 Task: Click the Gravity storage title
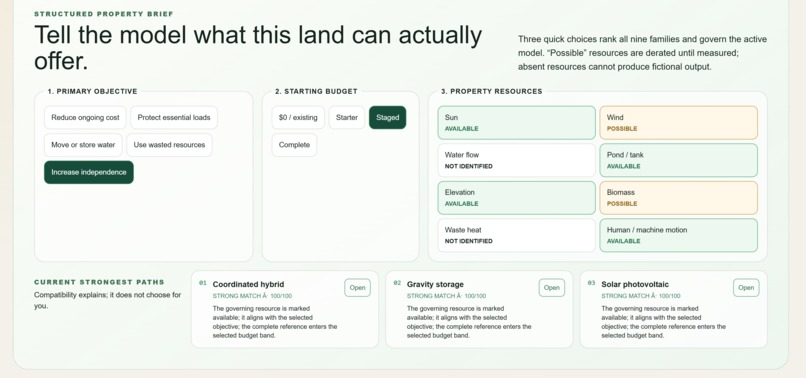(435, 284)
